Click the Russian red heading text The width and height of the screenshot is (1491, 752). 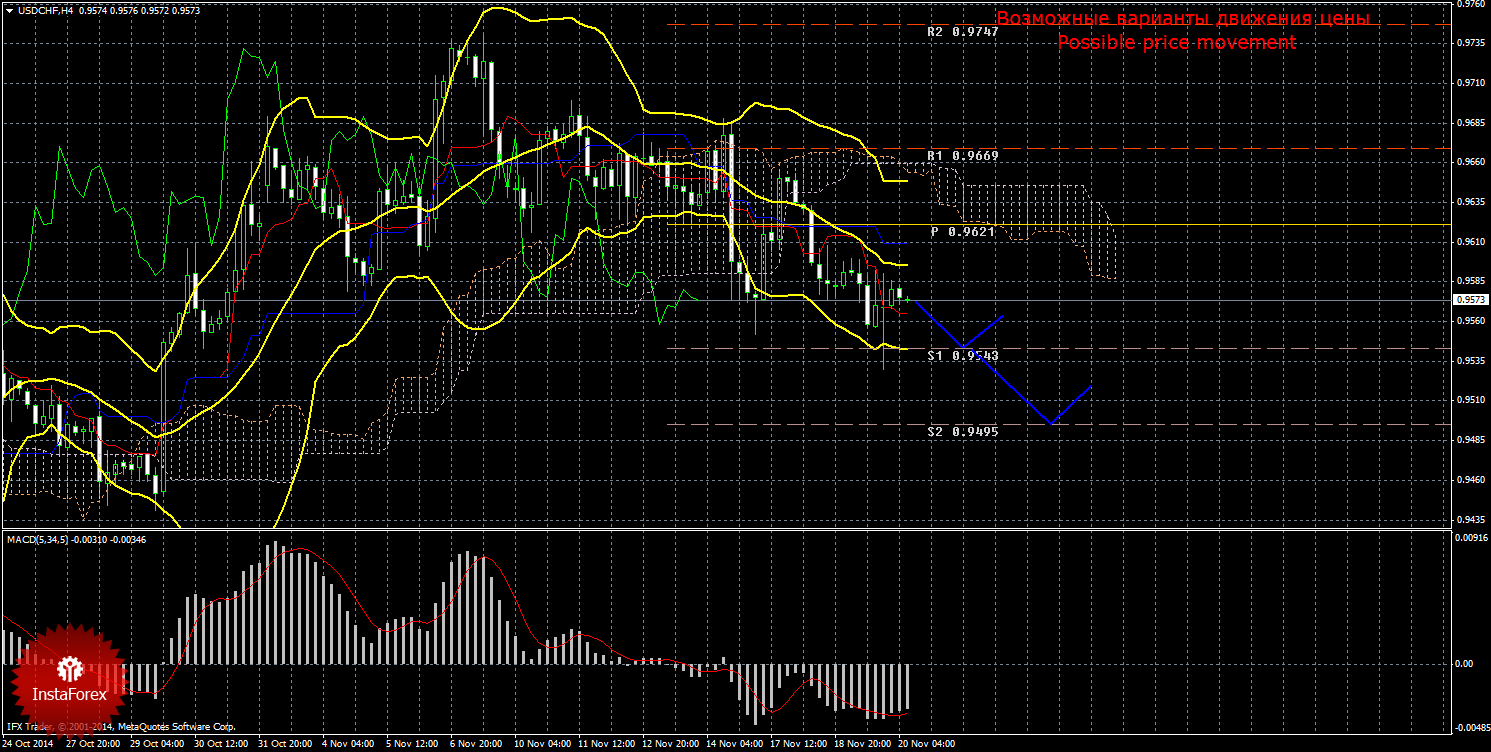pos(1183,19)
